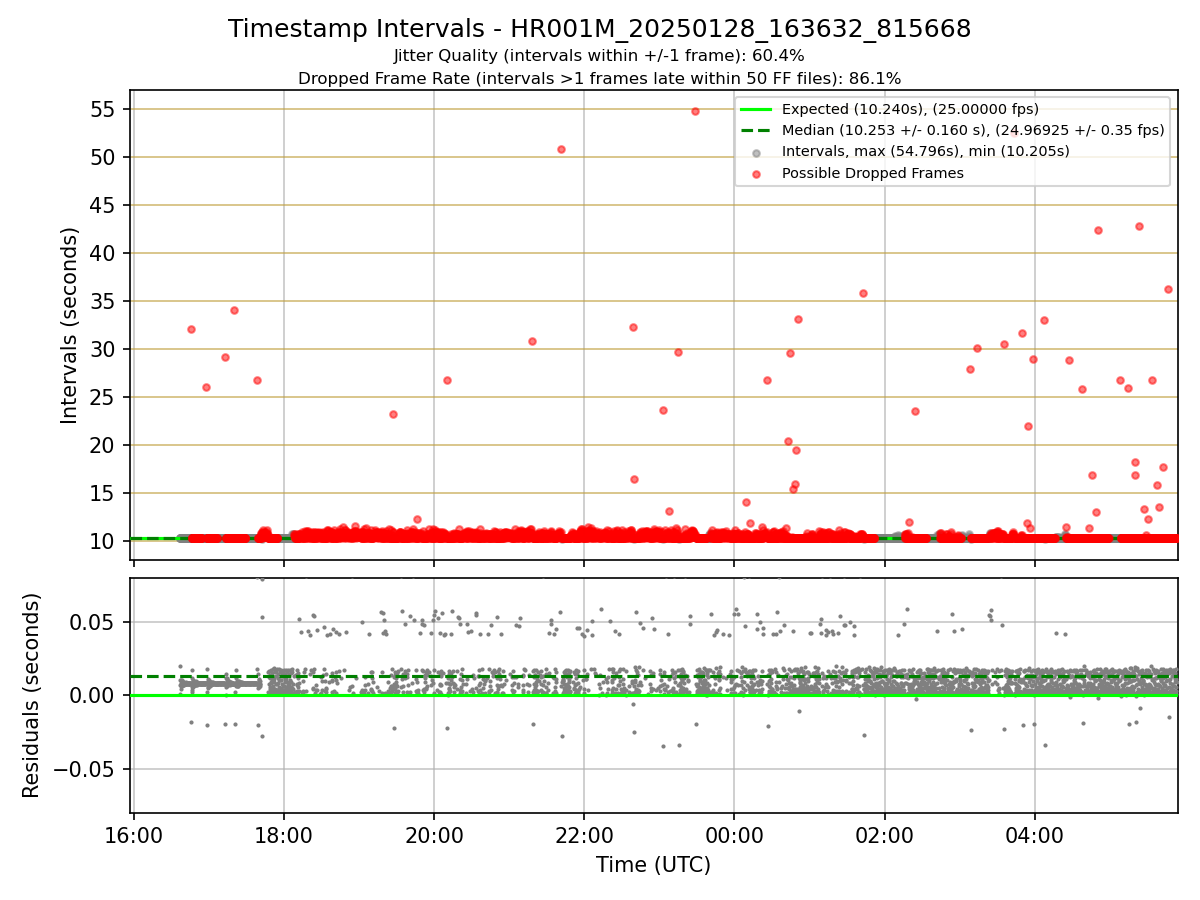Screen dimensions: 1200x900
Task: Click the y-axis tick label '25'
Action: (103, 397)
